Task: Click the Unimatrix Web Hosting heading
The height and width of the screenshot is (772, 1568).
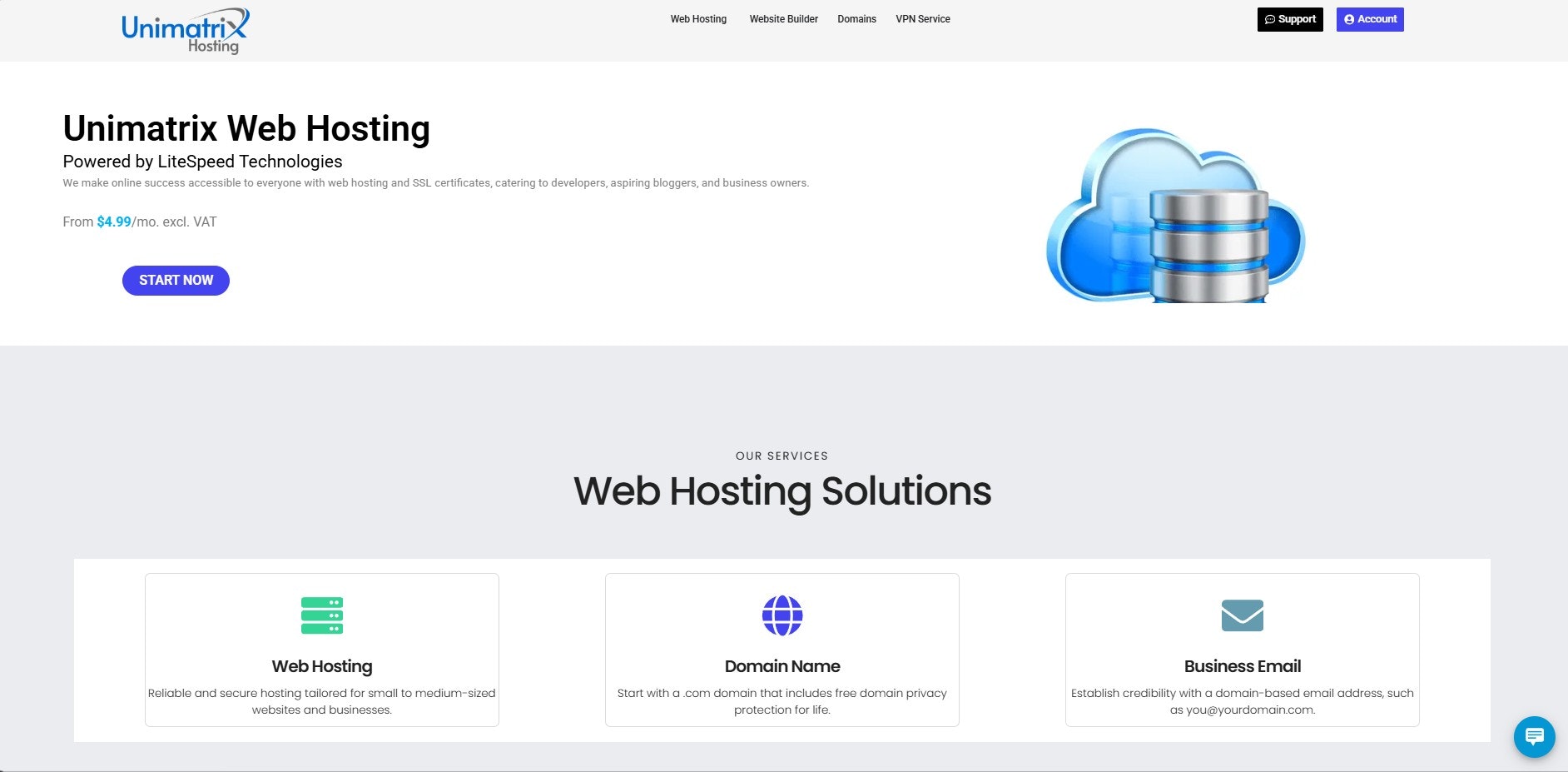Action: click(x=246, y=127)
